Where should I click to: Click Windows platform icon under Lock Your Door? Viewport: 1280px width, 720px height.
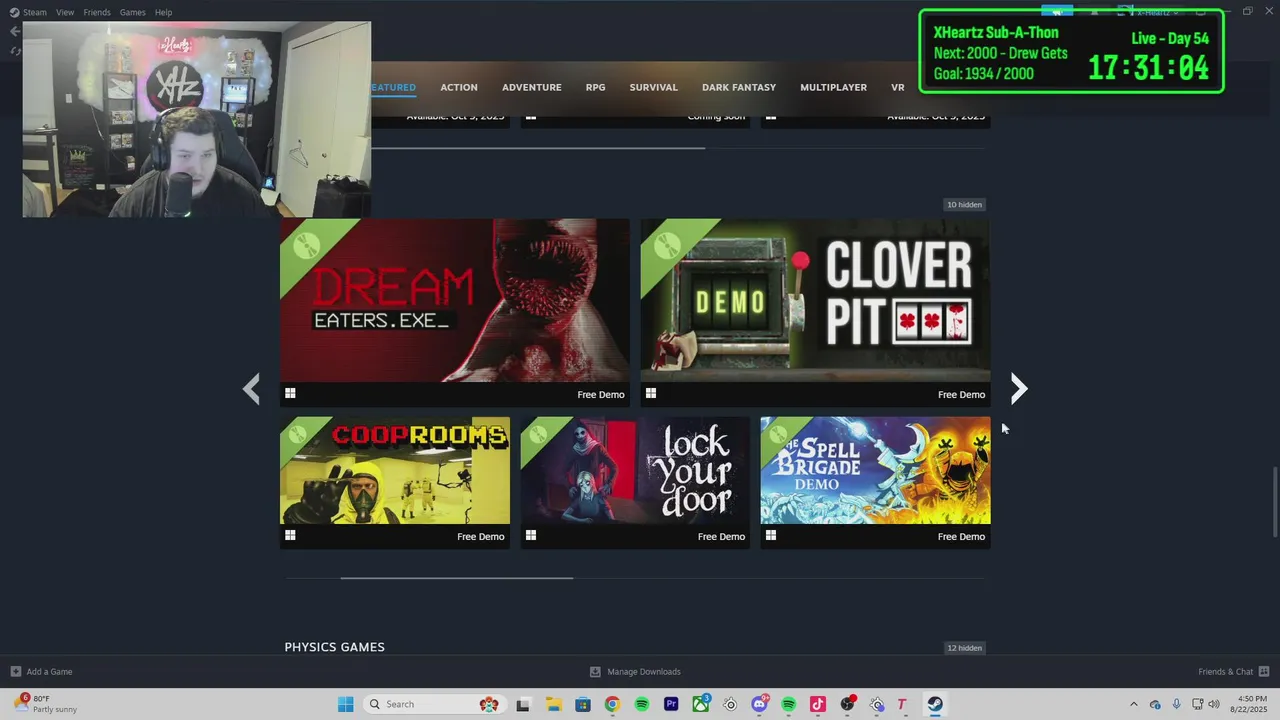click(531, 536)
